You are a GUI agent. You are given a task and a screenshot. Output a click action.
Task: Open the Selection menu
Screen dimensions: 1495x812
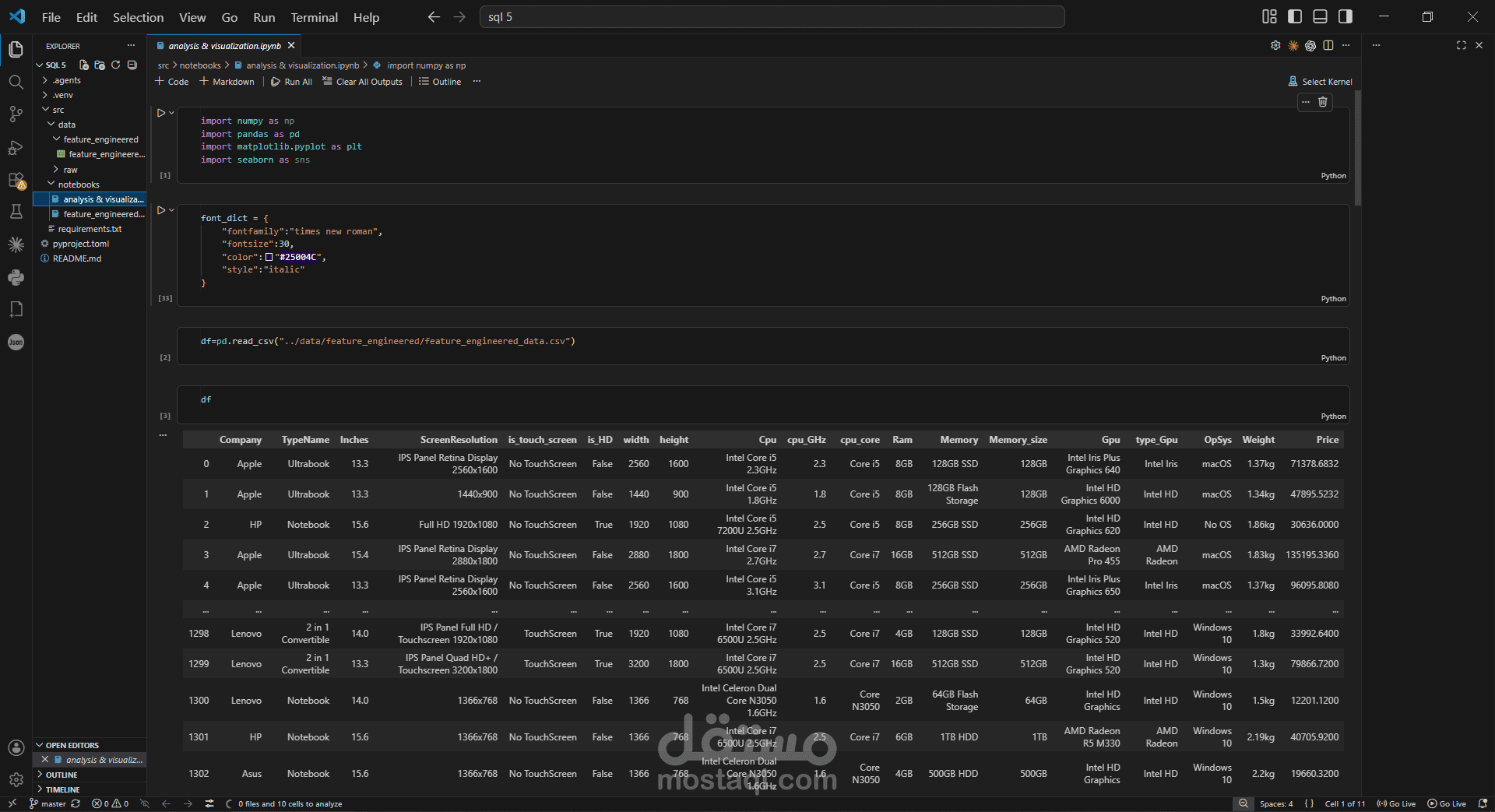point(138,17)
